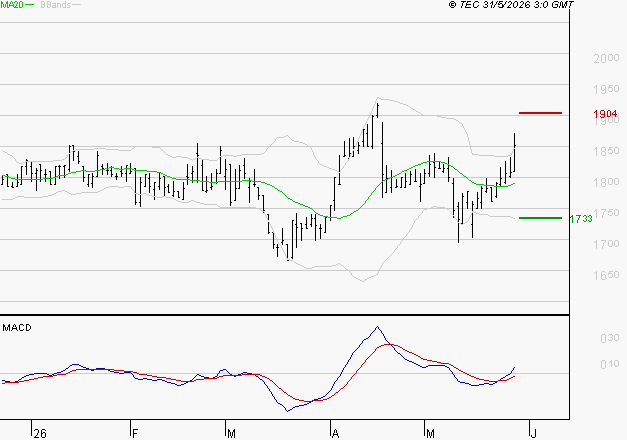Image resolution: width=627 pixels, height=440 pixels.
Task: Click the 26 year label on time axis
Action: tap(40, 434)
